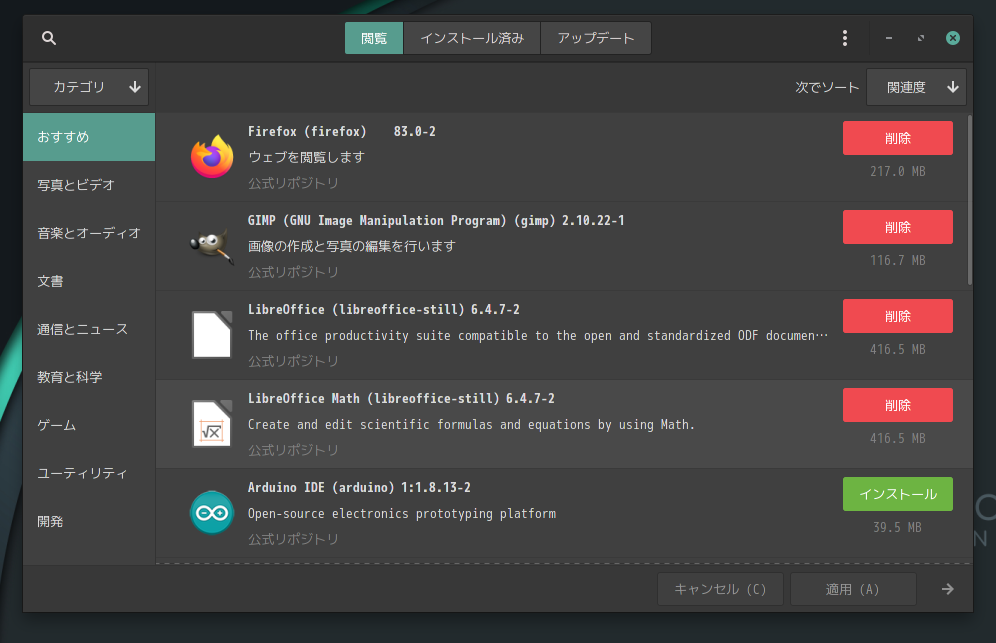Click the LibreOffice Math formula icon
This screenshot has width=996, height=643.
pos(212,424)
